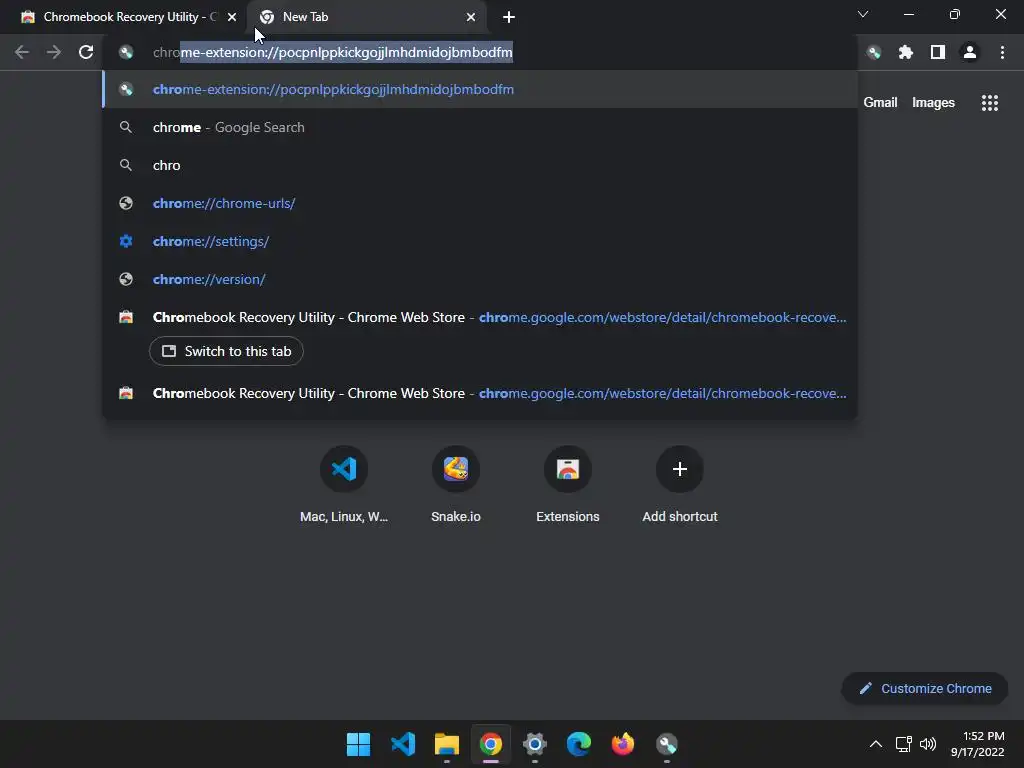Open the Images link
This screenshot has width=1024, height=768.
click(933, 103)
